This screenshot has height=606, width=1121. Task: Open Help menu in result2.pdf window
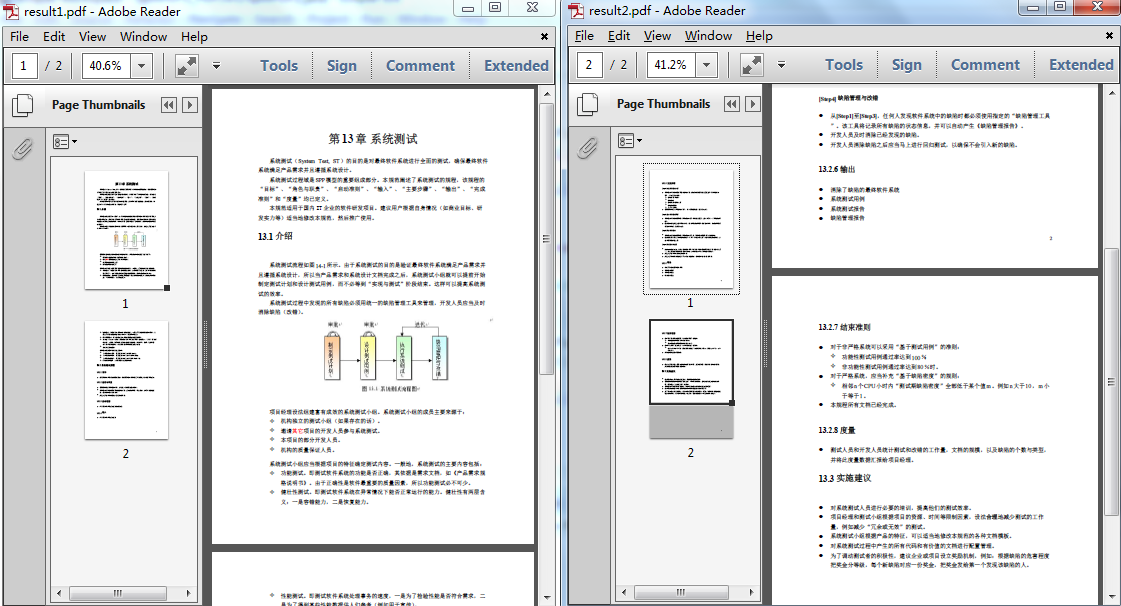pos(759,36)
